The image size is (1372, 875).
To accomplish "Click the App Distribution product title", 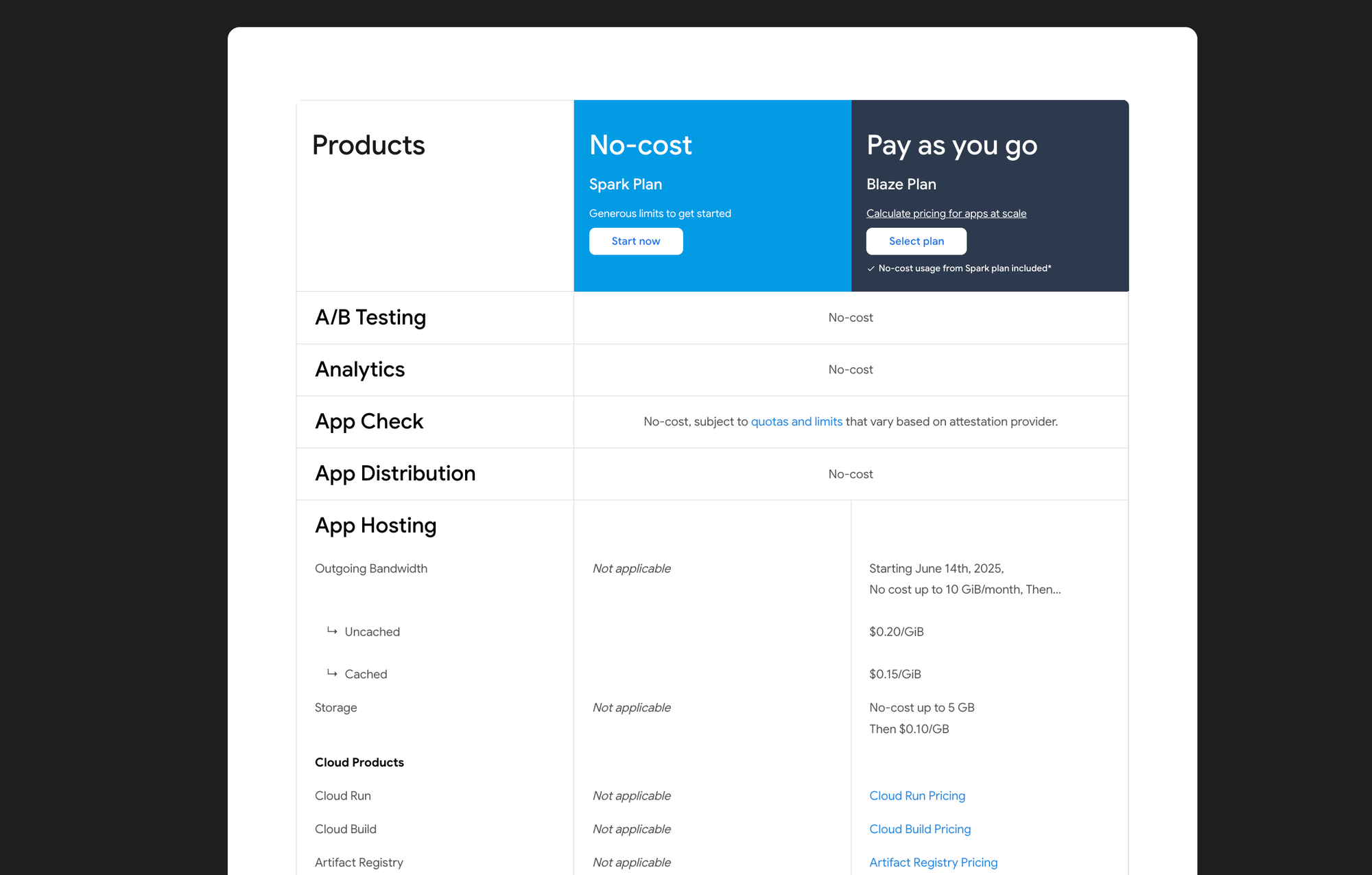I will [x=394, y=474].
